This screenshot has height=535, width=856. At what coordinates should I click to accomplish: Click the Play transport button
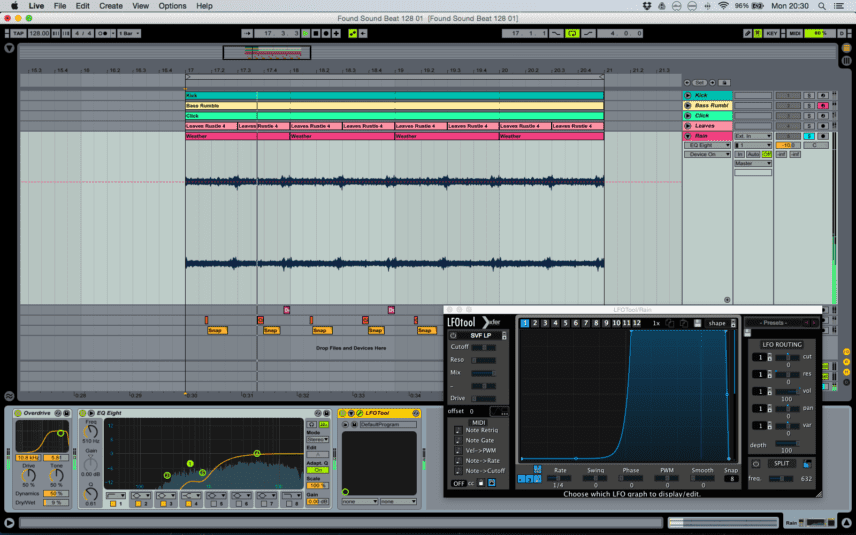tap(306, 33)
